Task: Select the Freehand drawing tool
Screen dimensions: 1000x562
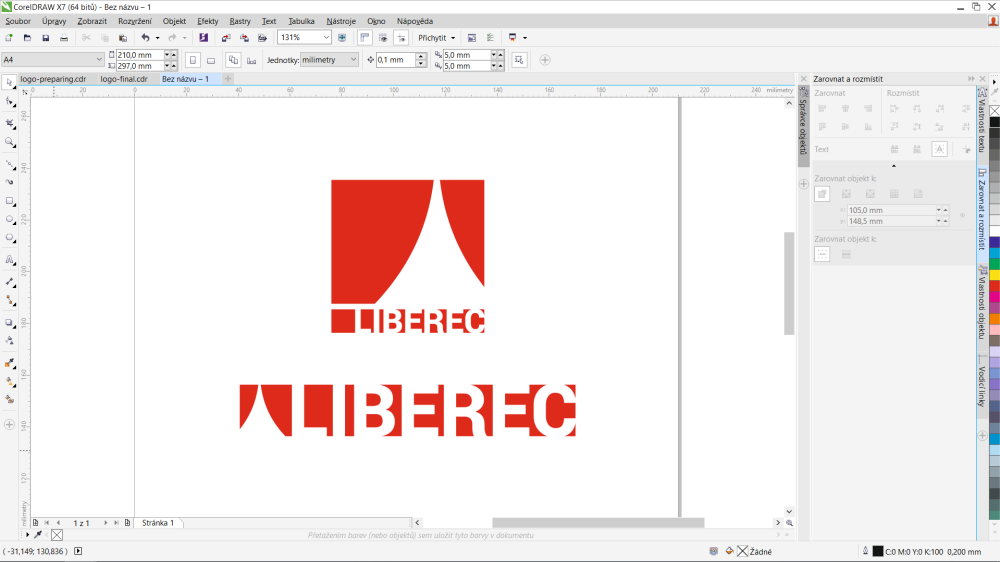Action: point(9,165)
